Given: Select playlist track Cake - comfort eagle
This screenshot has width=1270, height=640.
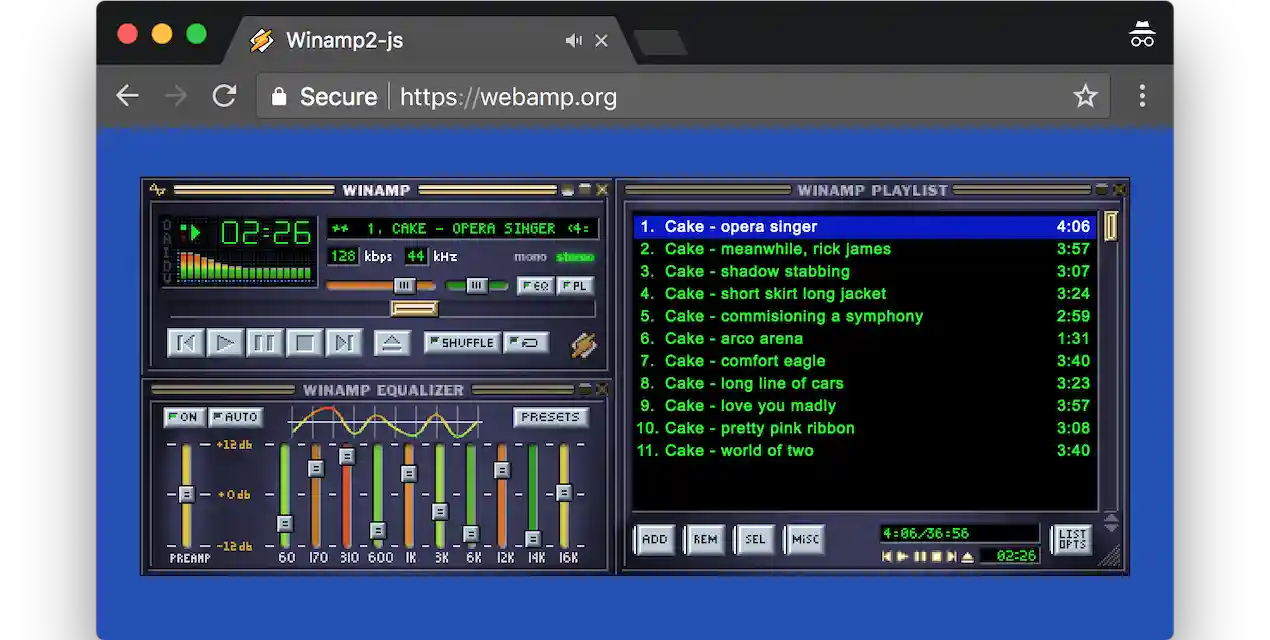Looking at the screenshot, I should coord(865,361).
